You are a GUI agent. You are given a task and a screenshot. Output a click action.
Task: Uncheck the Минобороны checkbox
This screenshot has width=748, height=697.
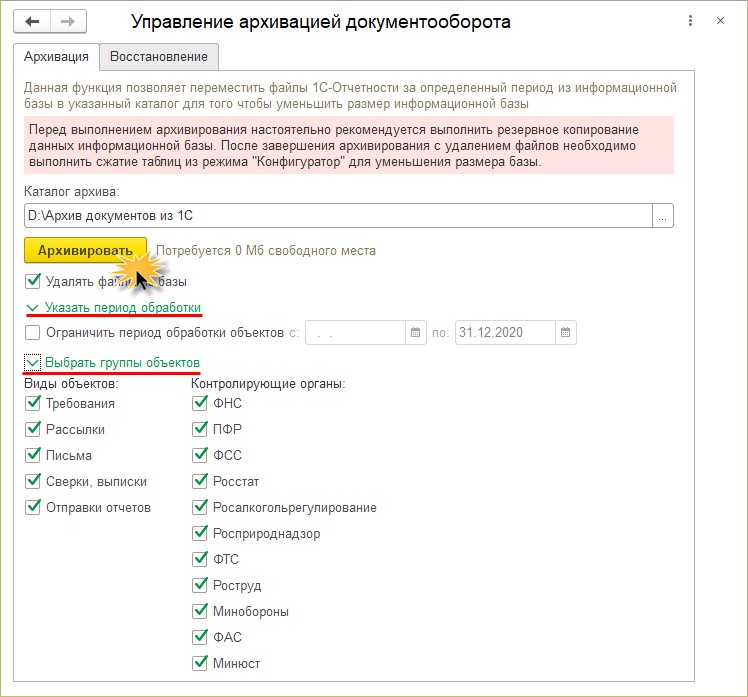coord(199,611)
